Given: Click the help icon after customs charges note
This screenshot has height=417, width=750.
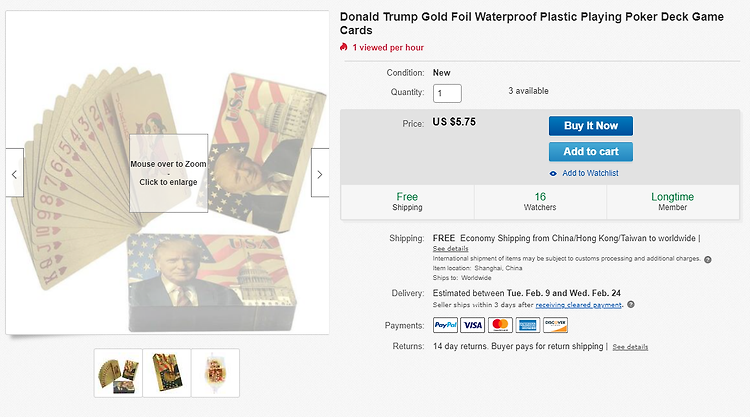Looking at the screenshot, I should point(707,259).
